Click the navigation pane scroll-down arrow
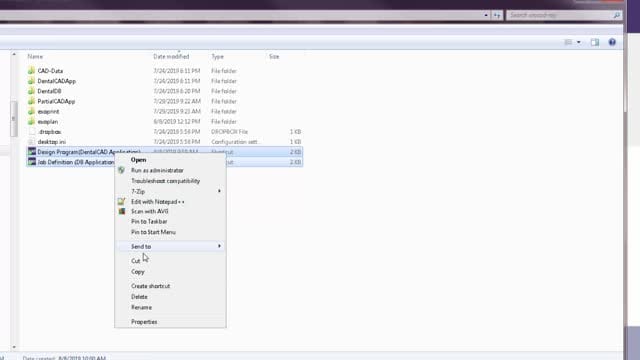 click(14, 347)
